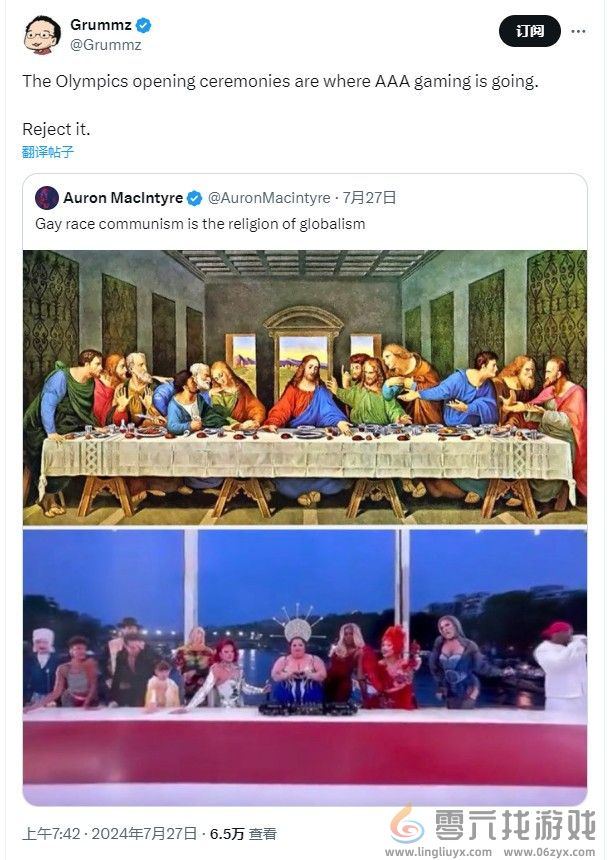Open the Olympics ceremony photo
This screenshot has width=612, height=860.
[305, 665]
